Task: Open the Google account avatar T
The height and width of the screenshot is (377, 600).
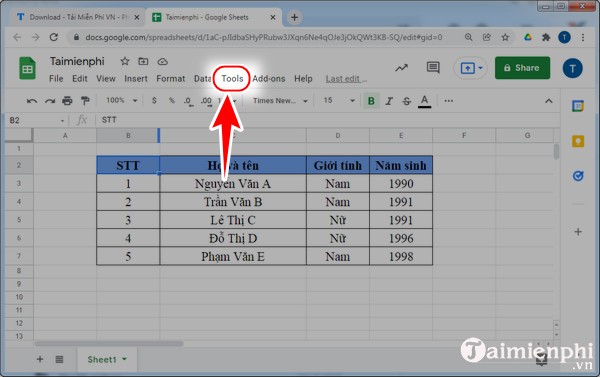Action: 572,69
